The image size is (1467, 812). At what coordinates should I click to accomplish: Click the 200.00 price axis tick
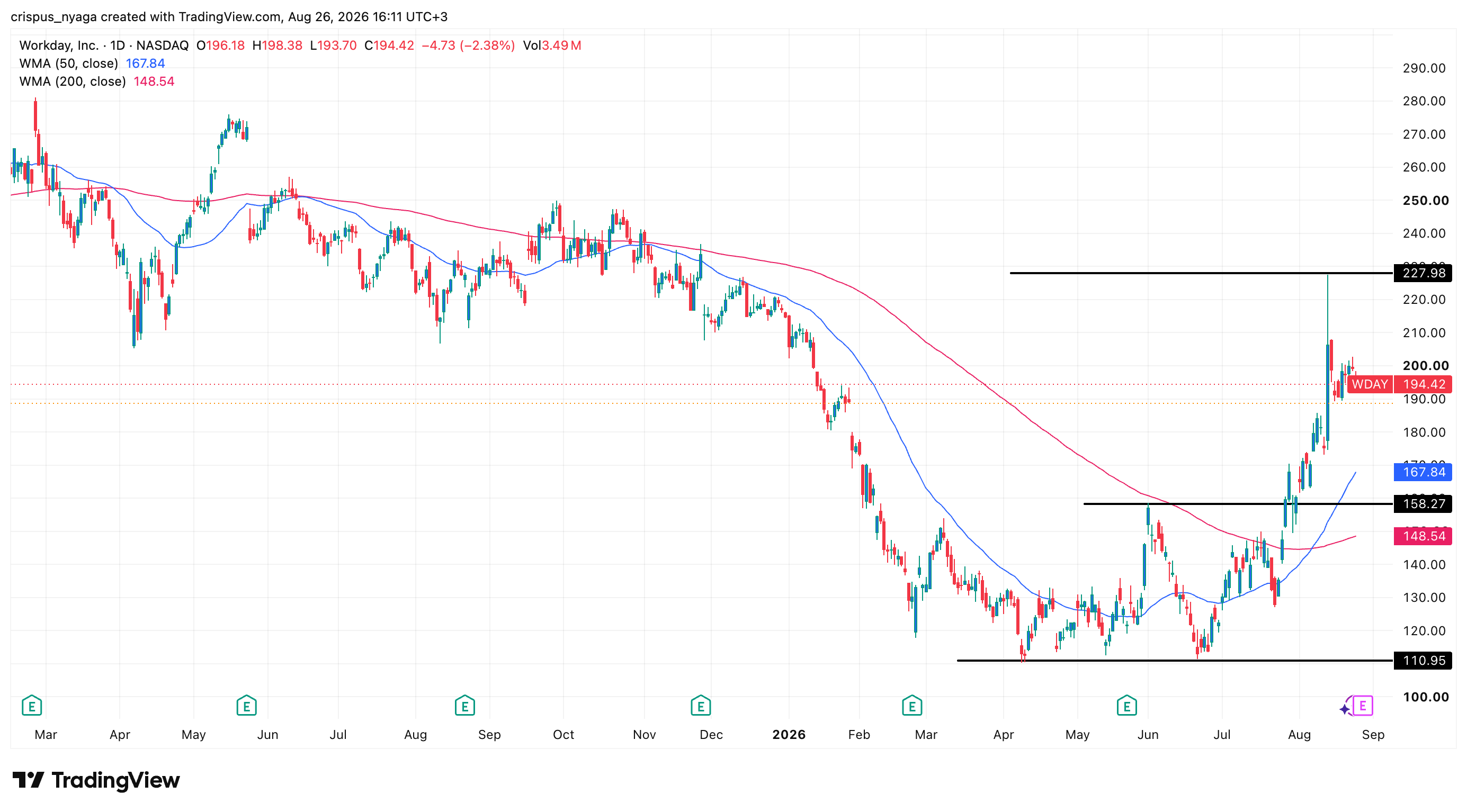click(1426, 366)
